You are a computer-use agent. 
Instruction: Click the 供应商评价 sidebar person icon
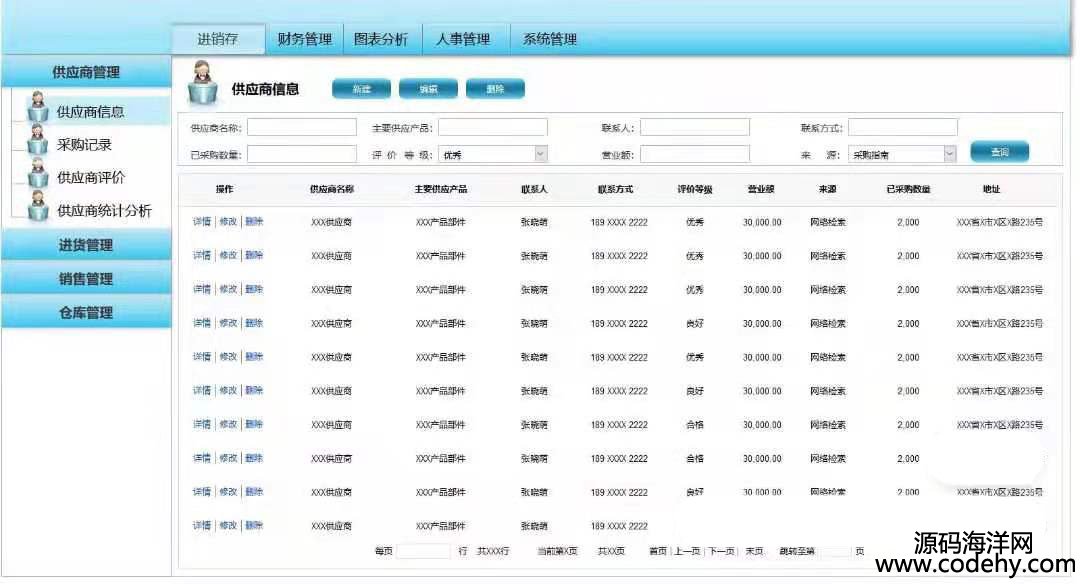[38, 174]
